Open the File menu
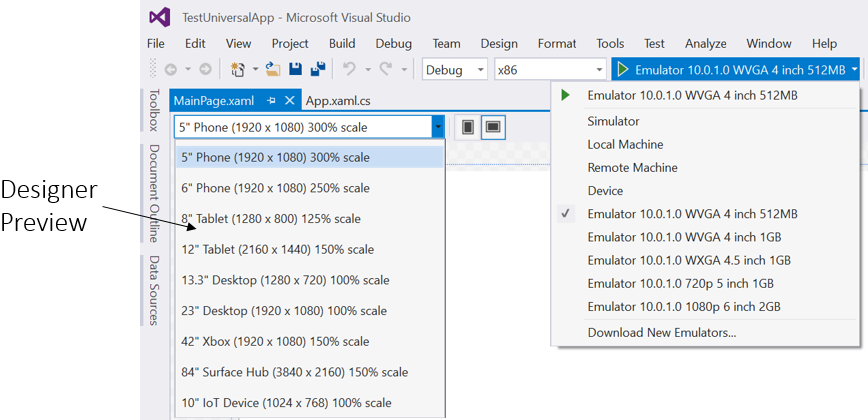The height and width of the screenshot is (420, 868). click(156, 44)
